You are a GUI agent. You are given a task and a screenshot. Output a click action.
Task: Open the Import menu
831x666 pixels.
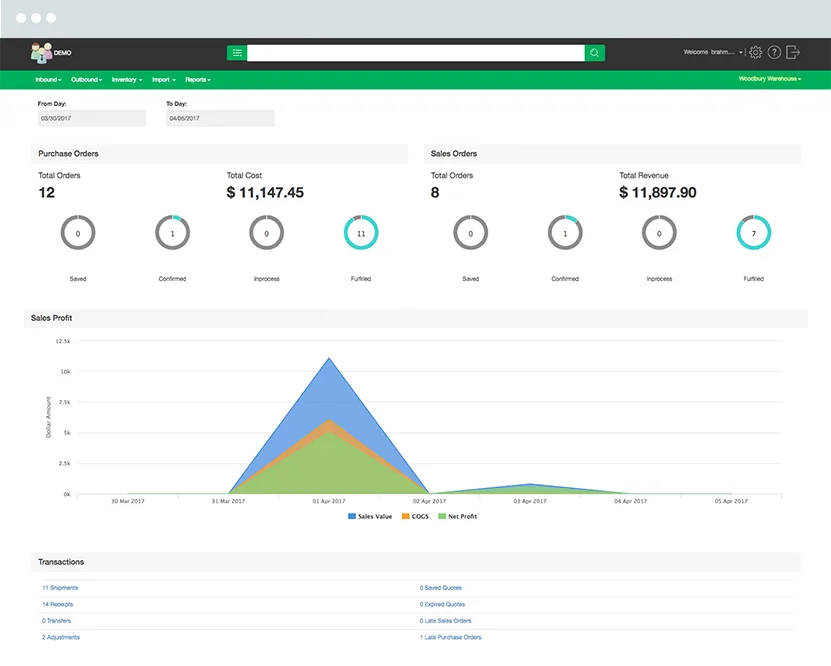pyautogui.click(x=164, y=79)
